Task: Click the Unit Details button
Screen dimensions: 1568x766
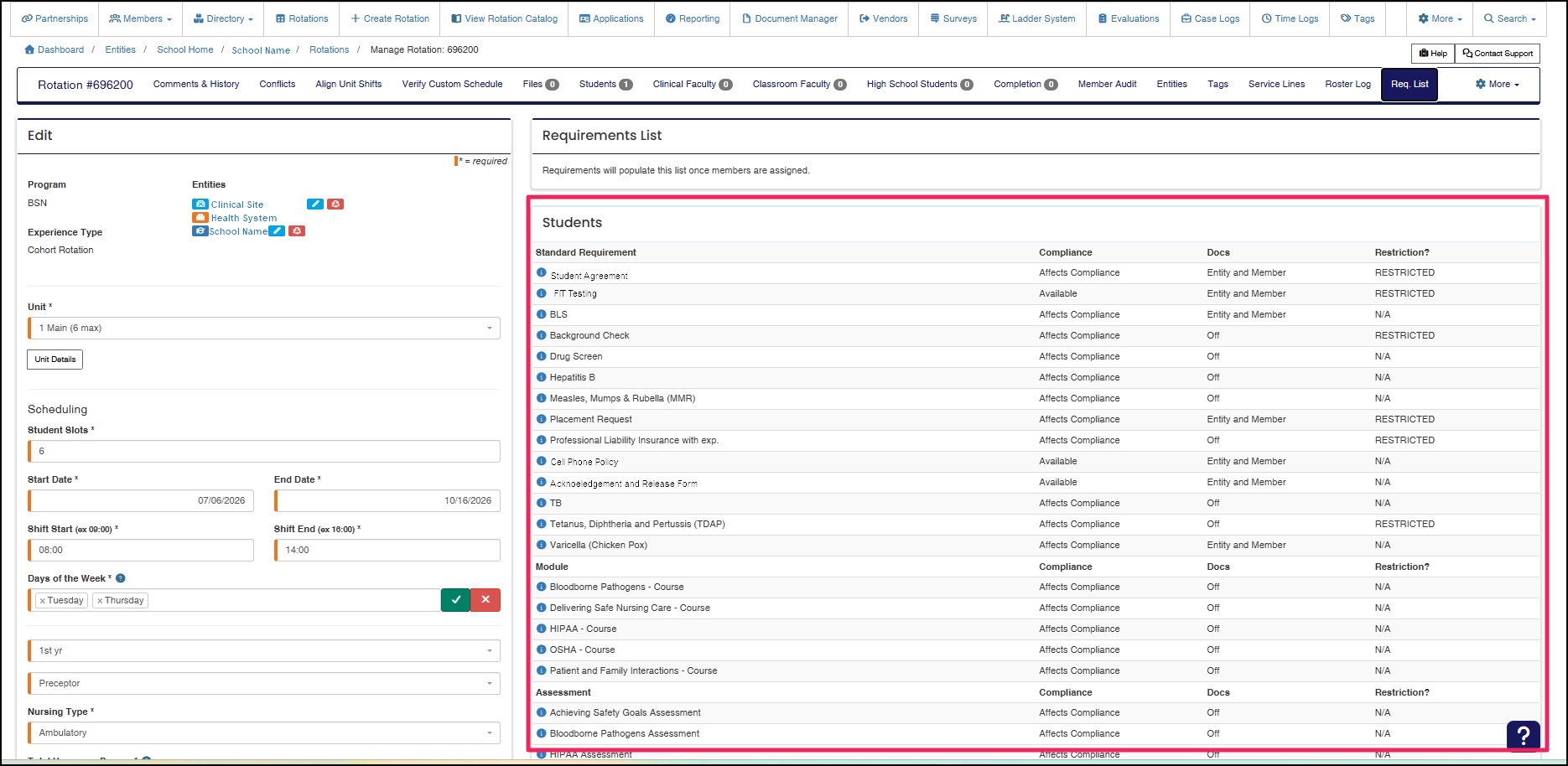Action: click(x=55, y=360)
